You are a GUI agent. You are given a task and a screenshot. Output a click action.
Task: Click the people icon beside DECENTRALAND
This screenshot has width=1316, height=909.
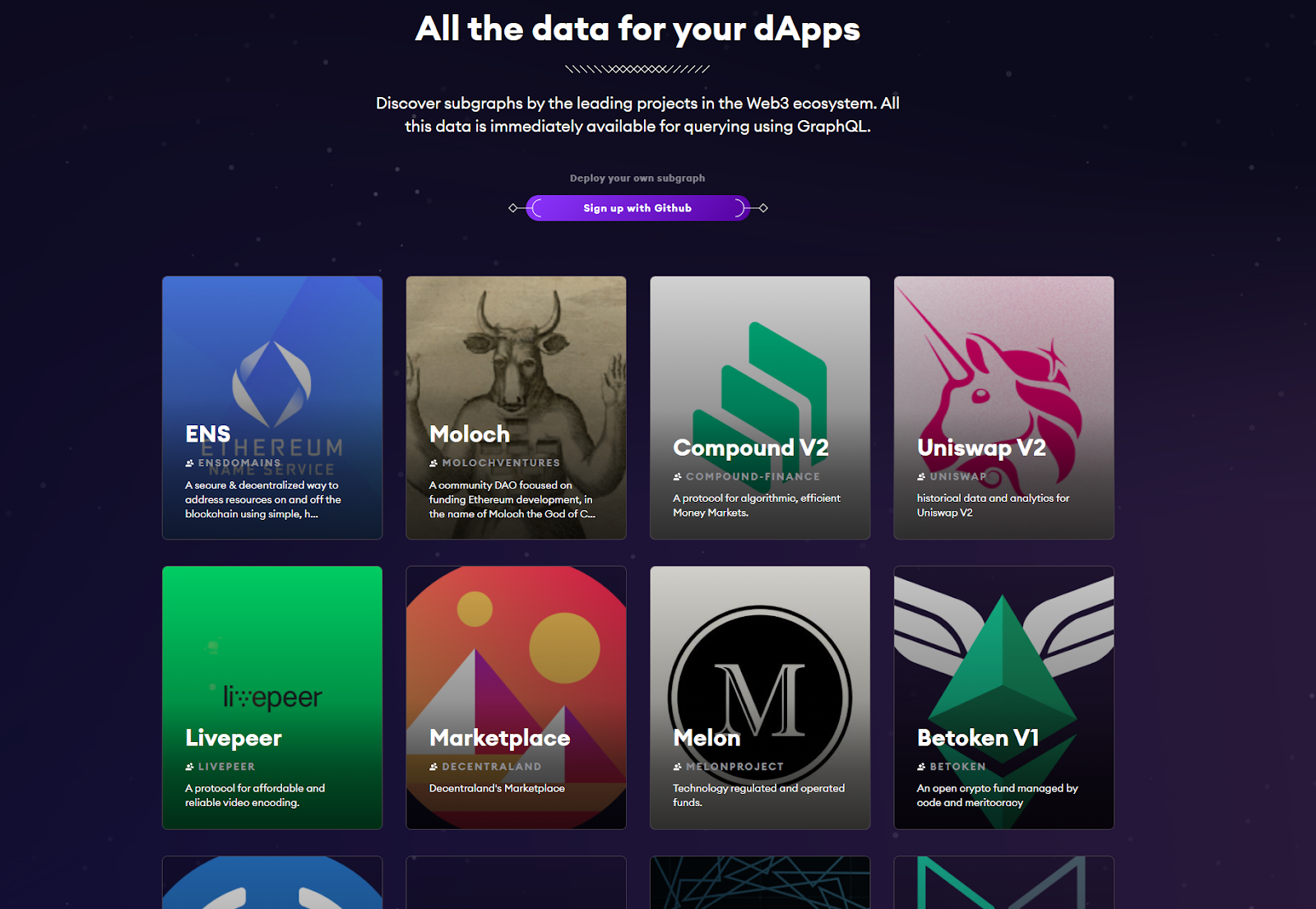433,767
